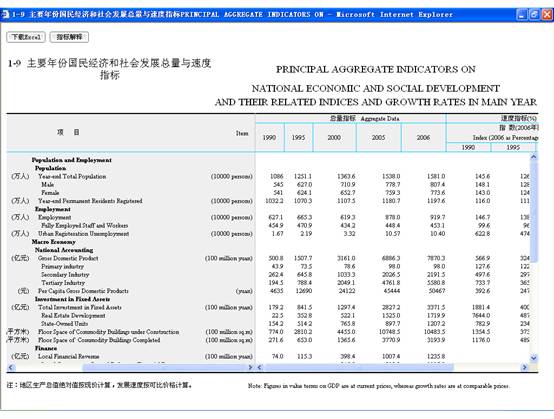Select the Local Financial Revenue row label
This screenshot has height=419, width=554.
pyautogui.click(x=69, y=356)
